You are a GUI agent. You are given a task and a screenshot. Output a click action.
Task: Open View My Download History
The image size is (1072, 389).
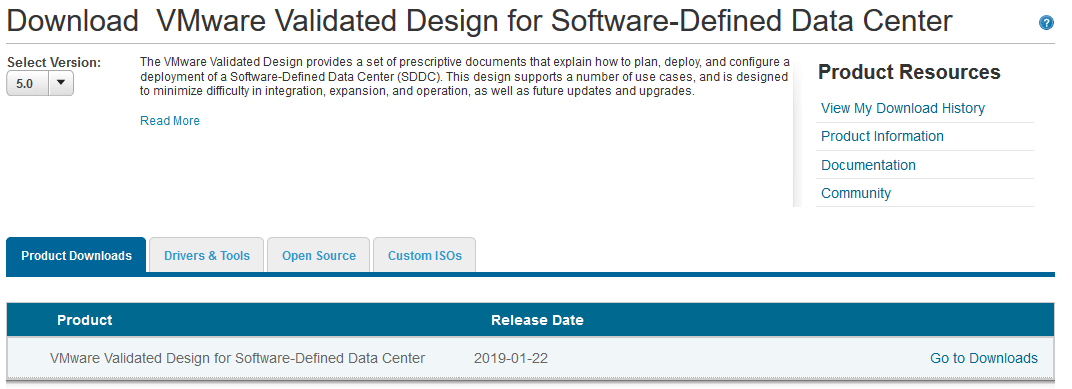click(x=902, y=108)
